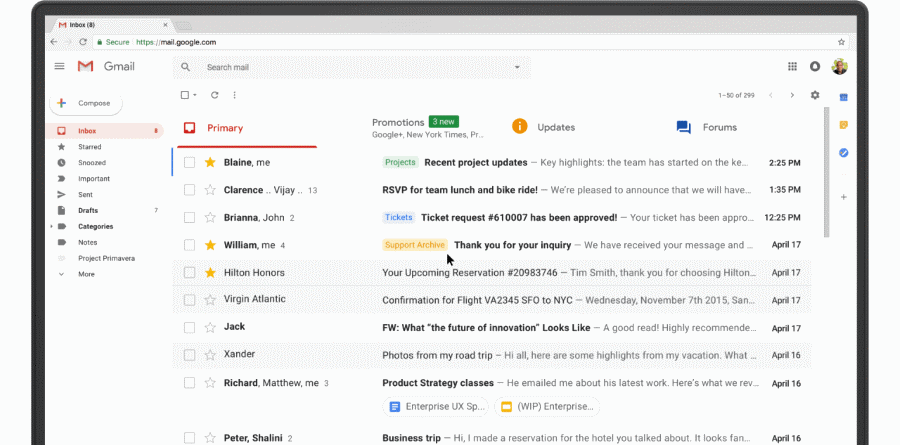Bookmark this page with the star icon

[841, 42]
